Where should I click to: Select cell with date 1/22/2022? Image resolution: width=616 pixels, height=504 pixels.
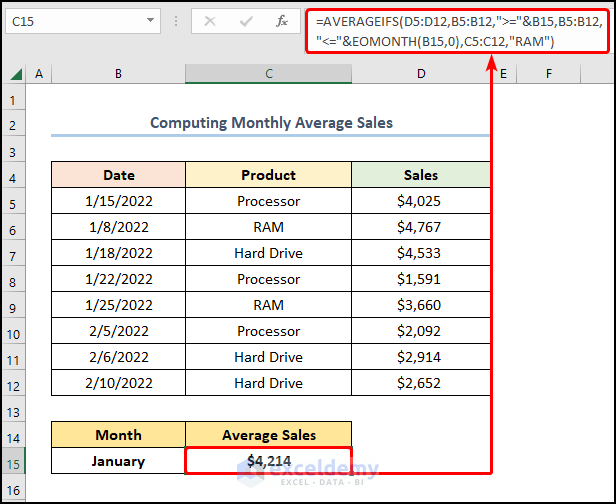[118, 279]
